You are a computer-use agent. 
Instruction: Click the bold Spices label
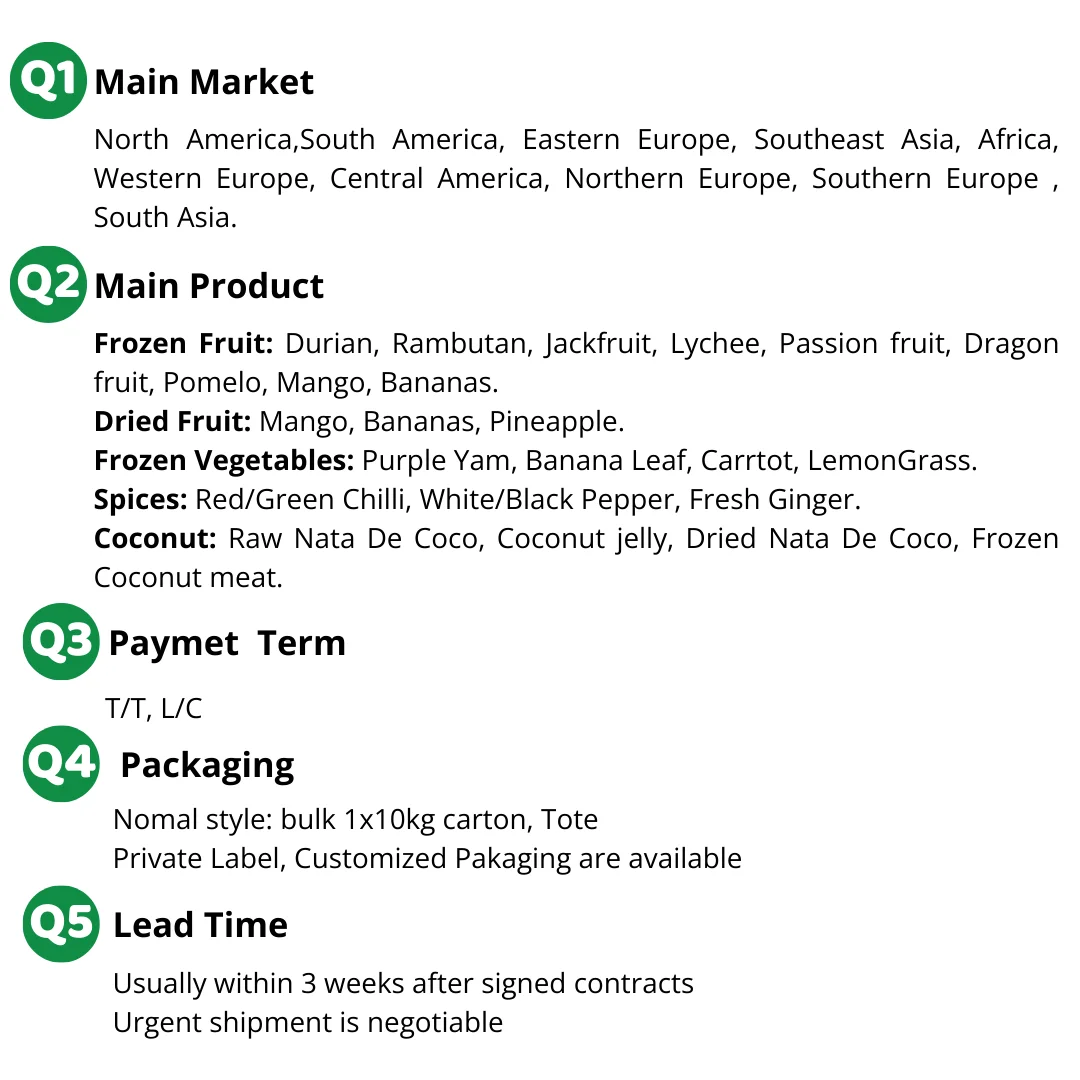[141, 500]
